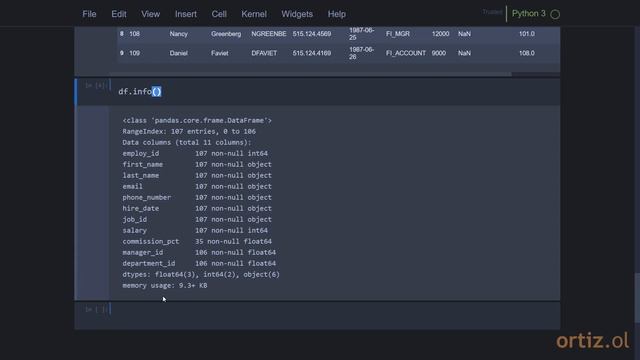
Task: Click the 'salary' output line
Action: 195,230
